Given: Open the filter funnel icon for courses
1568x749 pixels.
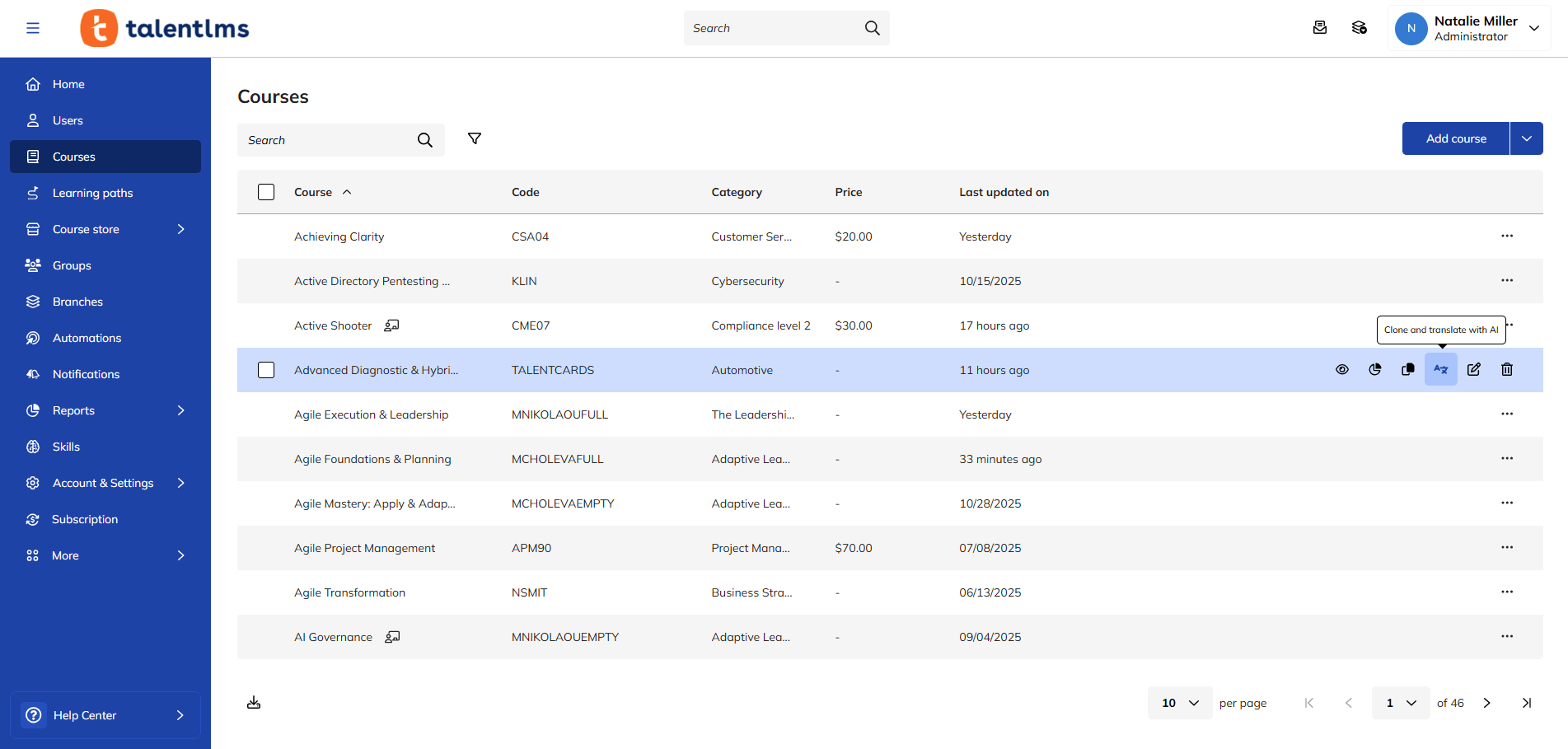Looking at the screenshot, I should [475, 139].
